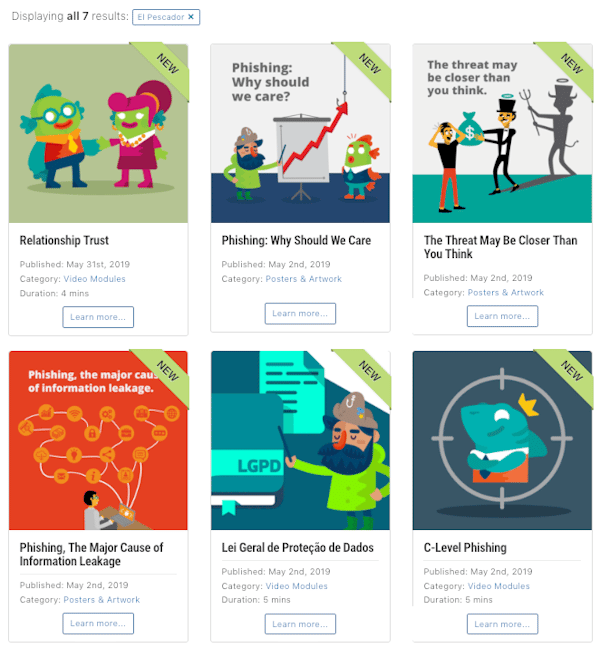The width and height of the screenshot is (600, 648).
Task: Open Video Modules category link under Relationship Trust
Action: 94,279
